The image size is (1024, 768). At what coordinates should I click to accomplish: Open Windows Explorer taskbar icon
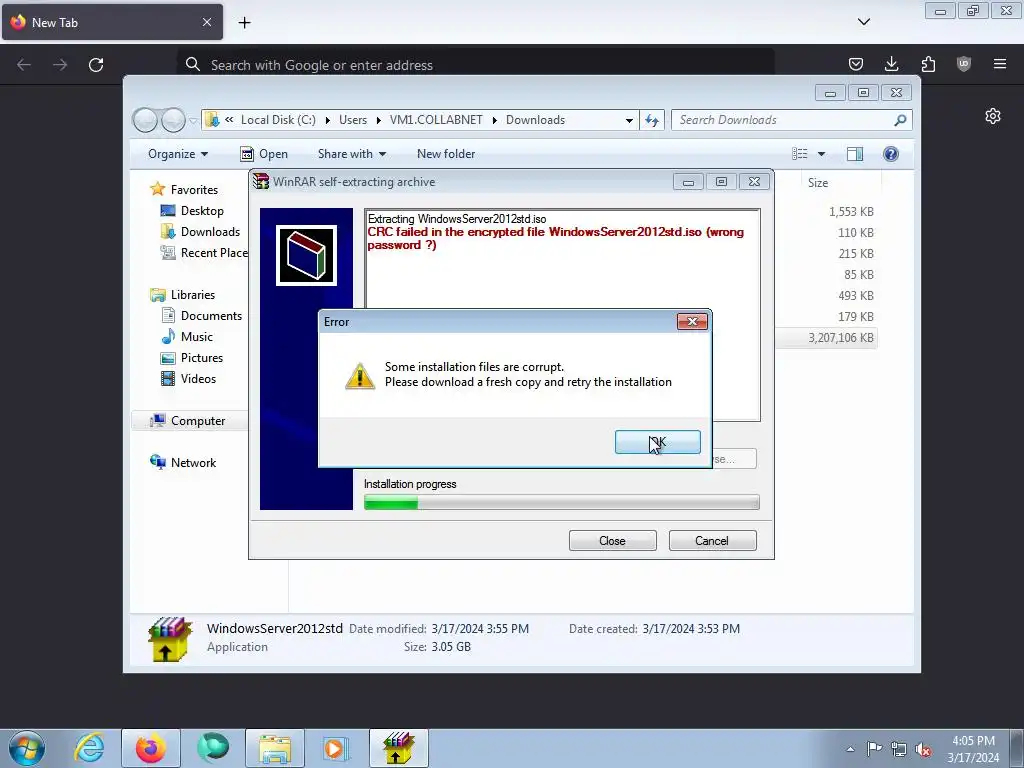(x=275, y=748)
